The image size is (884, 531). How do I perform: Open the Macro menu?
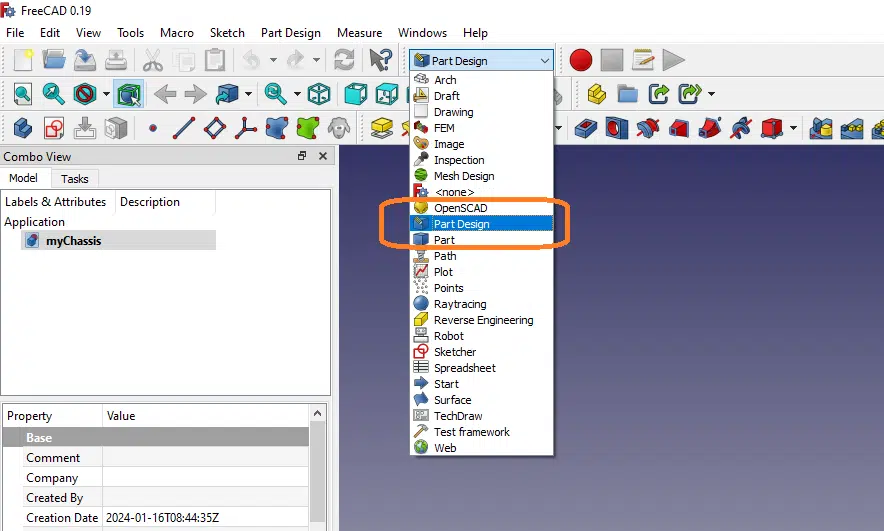177,33
